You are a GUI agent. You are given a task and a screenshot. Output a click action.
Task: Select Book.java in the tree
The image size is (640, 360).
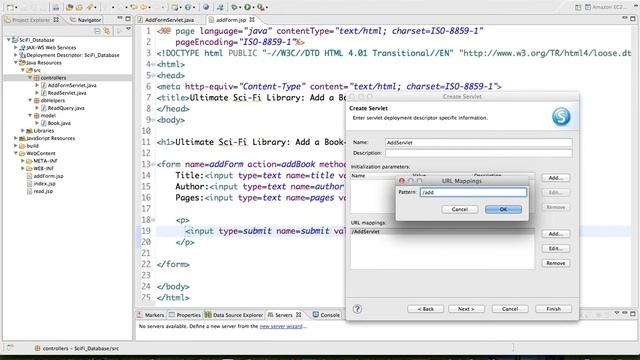click(59, 123)
